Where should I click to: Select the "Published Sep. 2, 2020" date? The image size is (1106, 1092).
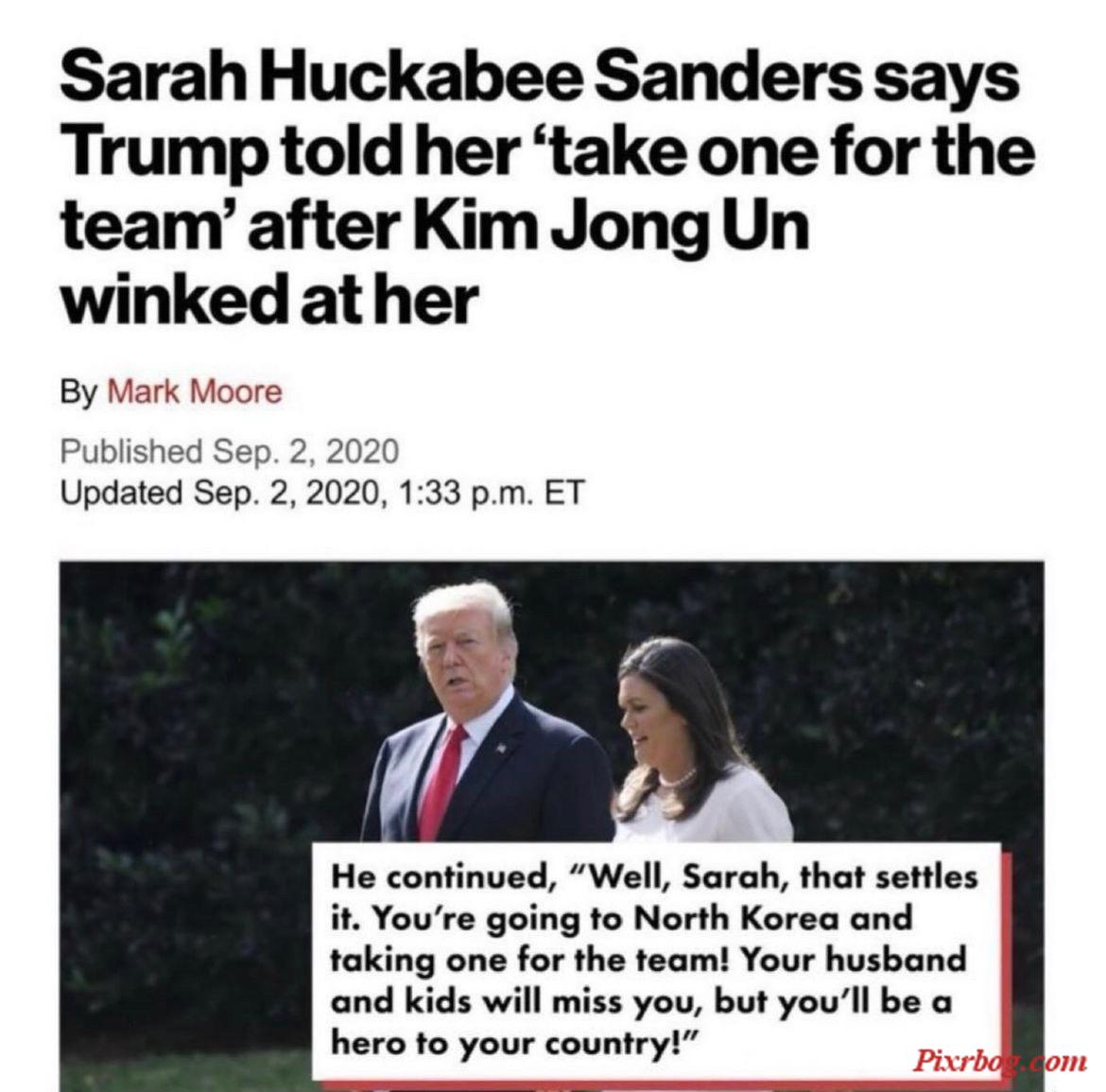click(230, 452)
